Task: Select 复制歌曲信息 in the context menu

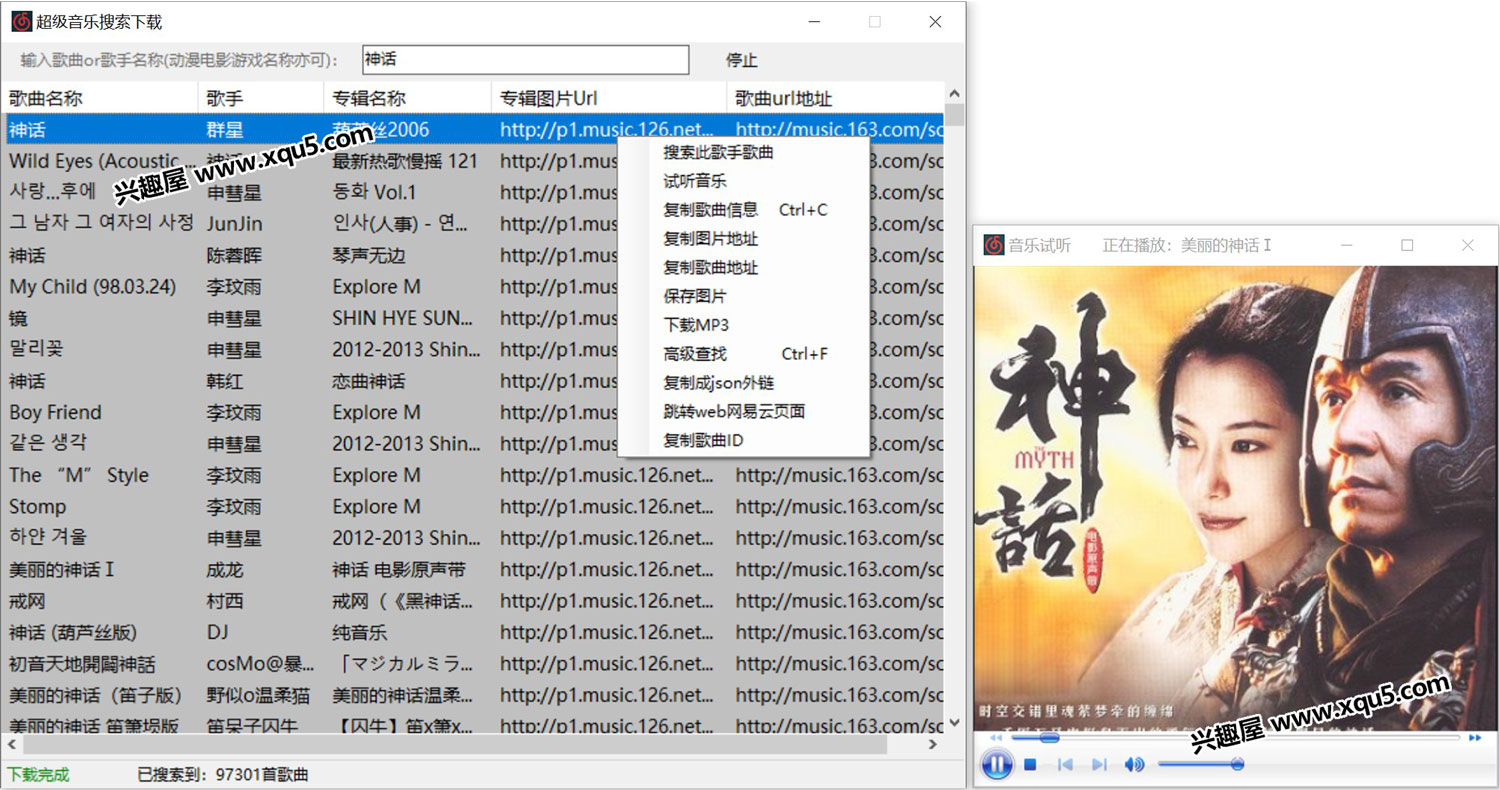Action: tap(711, 210)
